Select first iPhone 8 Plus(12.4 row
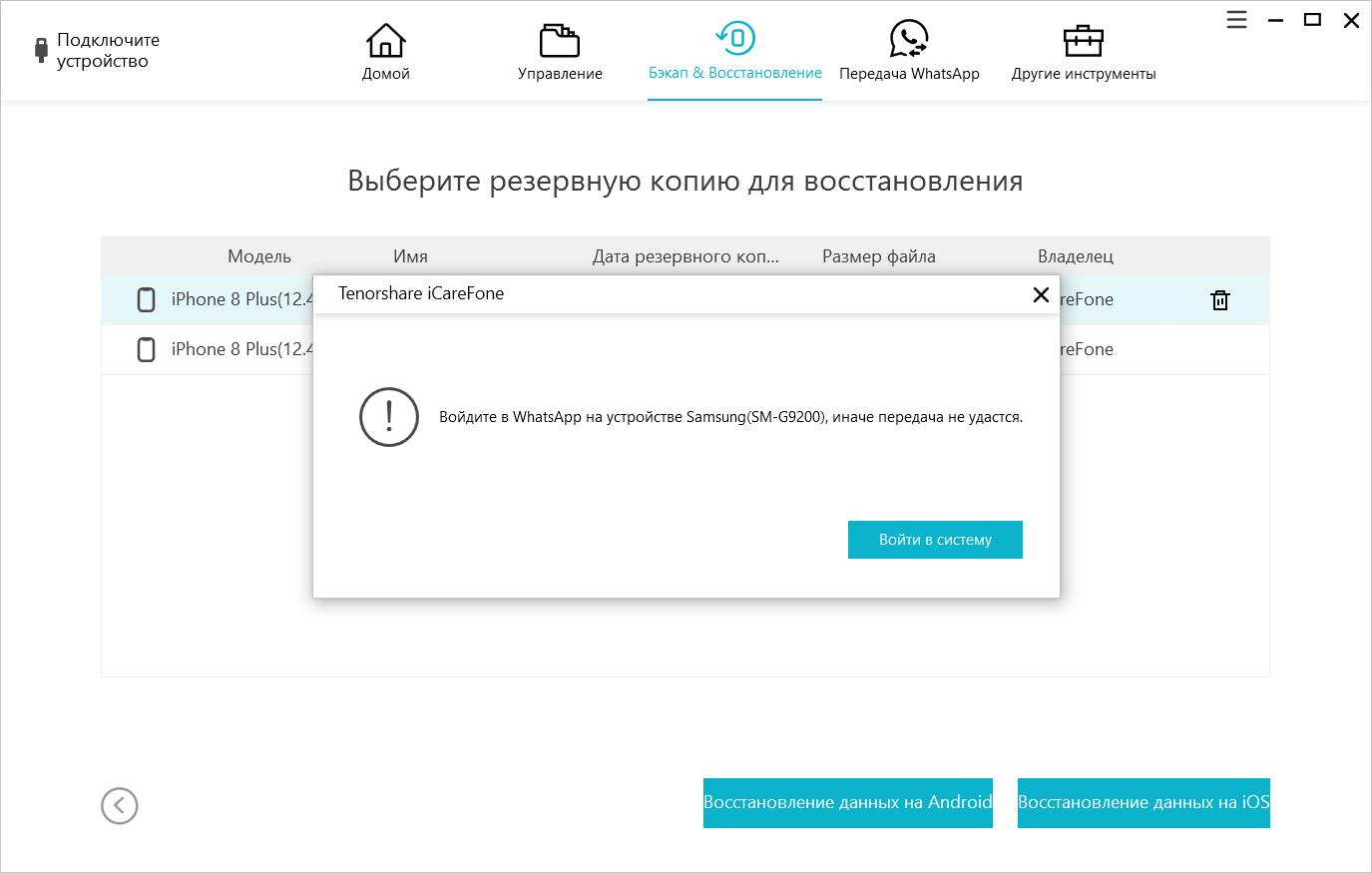Screen dimensions: 1372x873 [686, 300]
